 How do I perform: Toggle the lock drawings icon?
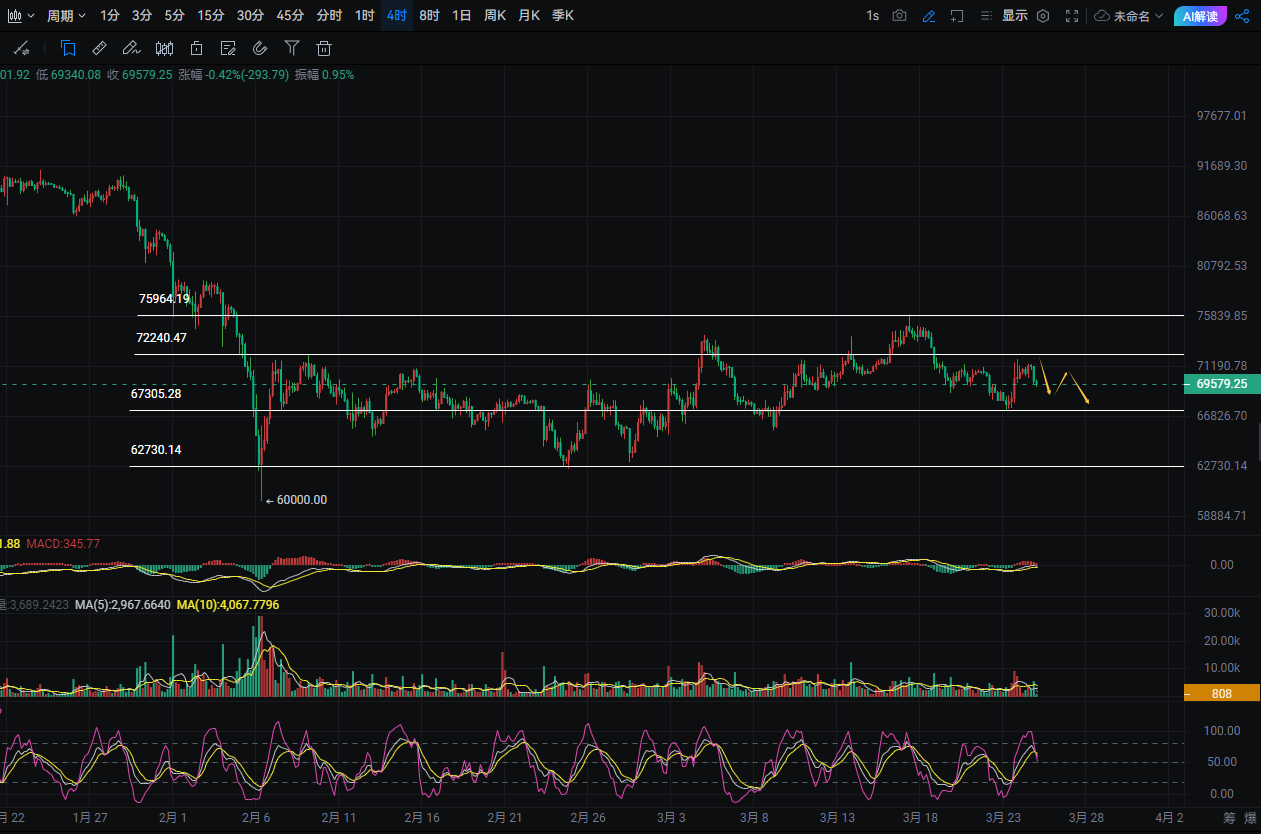[x=196, y=48]
